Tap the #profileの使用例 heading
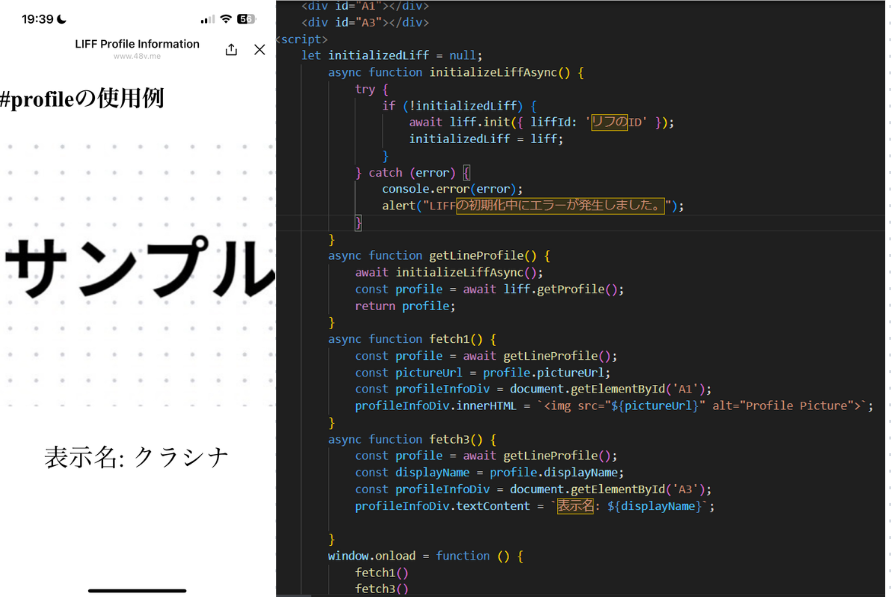Image resolution: width=891 pixels, height=597 pixels. click(x=82, y=99)
